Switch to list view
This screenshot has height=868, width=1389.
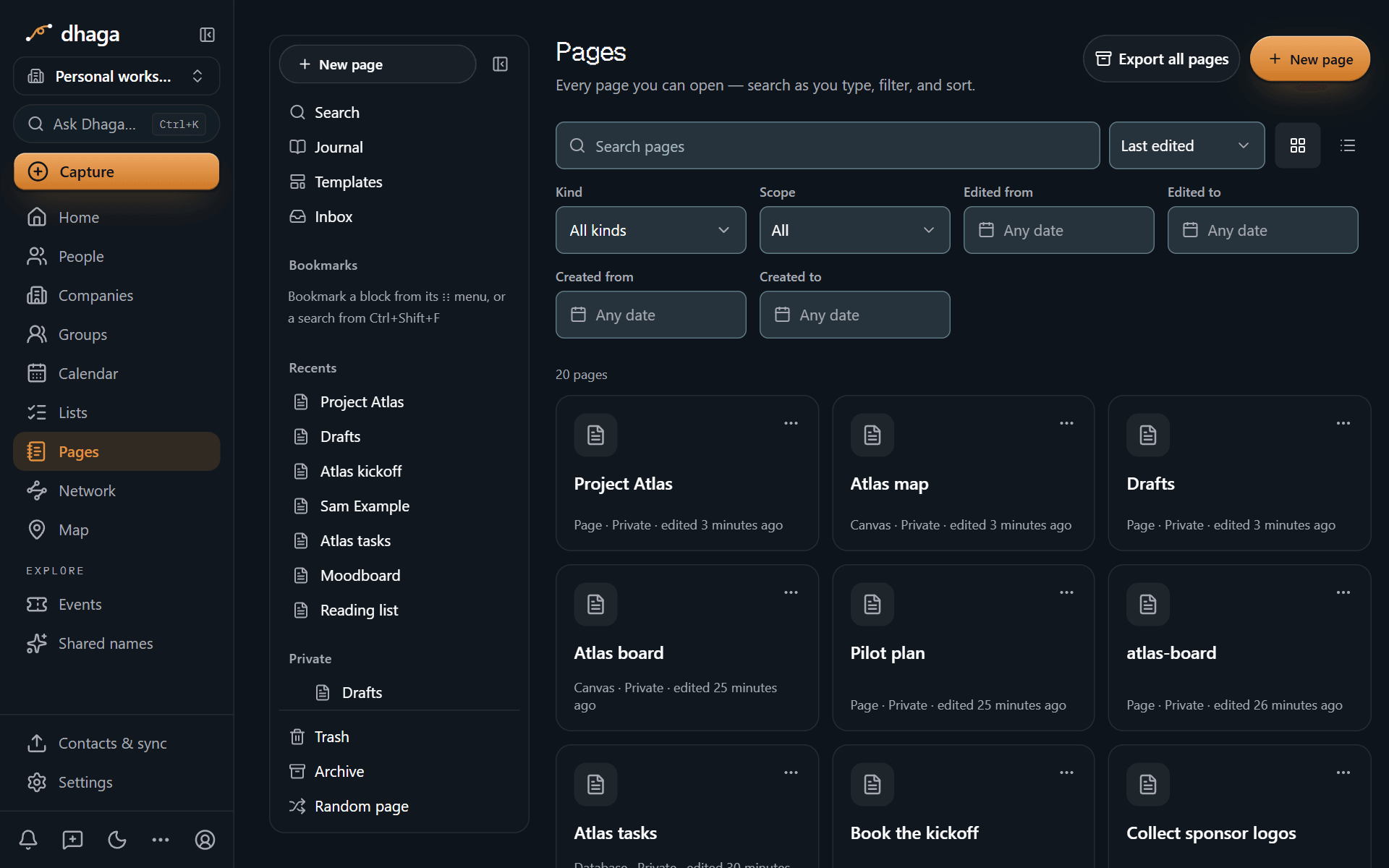pyautogui.click(x=1348, y=145)
